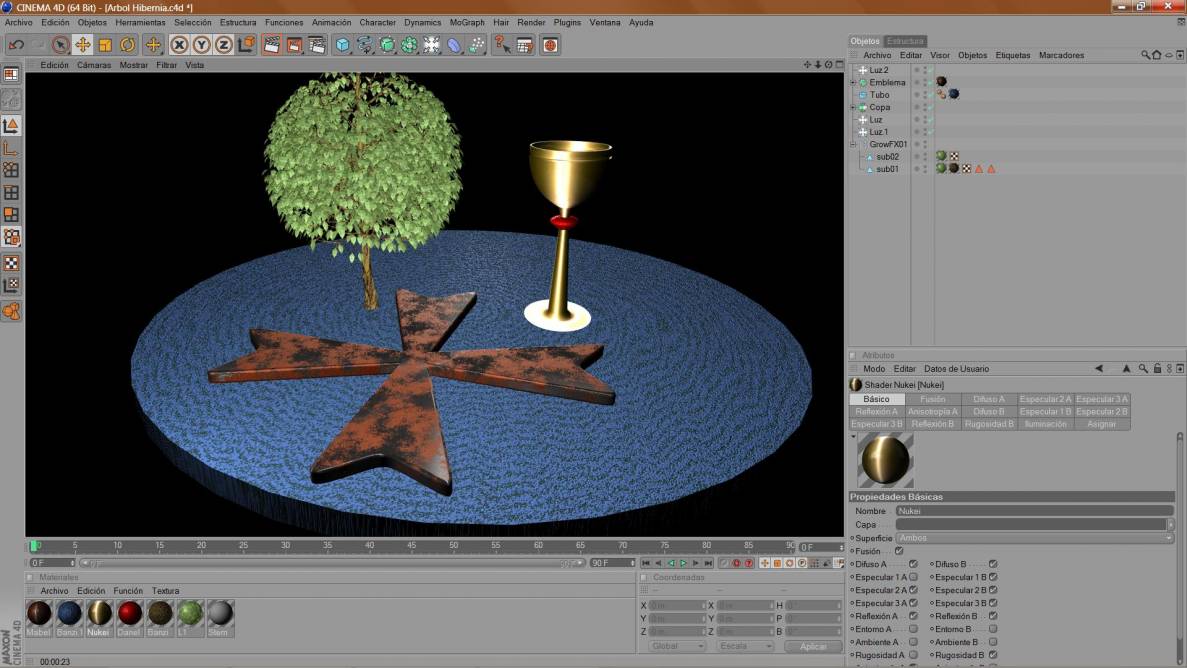Click the green play forward button
The image size is (1187, 668).
[x=684, y=563]
